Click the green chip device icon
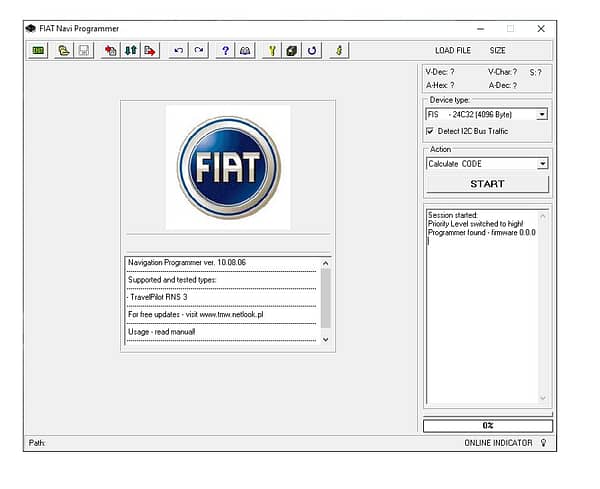This screenshot has width=600, height=489. 38,50
